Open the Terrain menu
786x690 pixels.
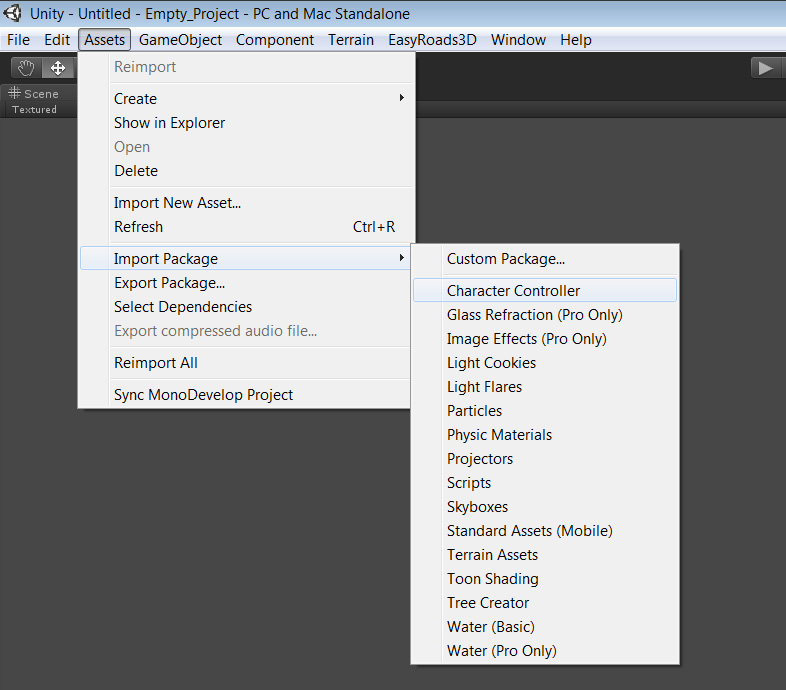coord(351,40)
